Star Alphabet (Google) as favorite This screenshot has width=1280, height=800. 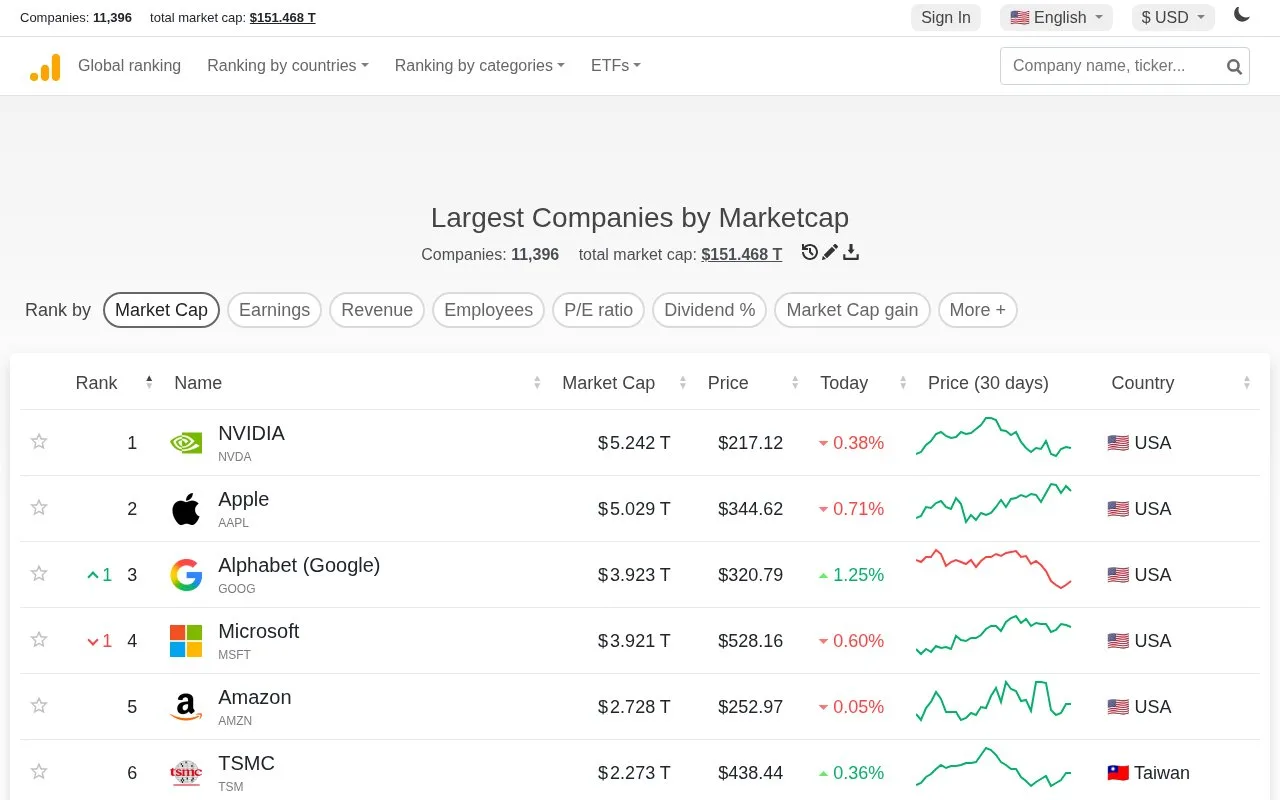pos(39,573)
